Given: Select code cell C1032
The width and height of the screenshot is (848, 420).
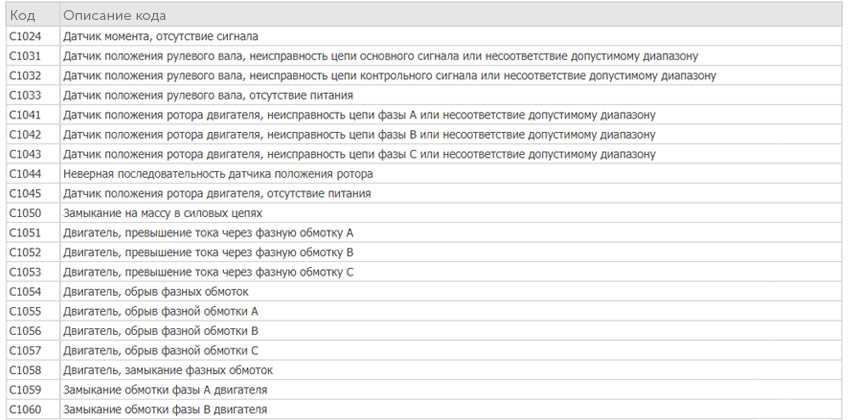Looking at the screenshot, I should coord(25,75).
